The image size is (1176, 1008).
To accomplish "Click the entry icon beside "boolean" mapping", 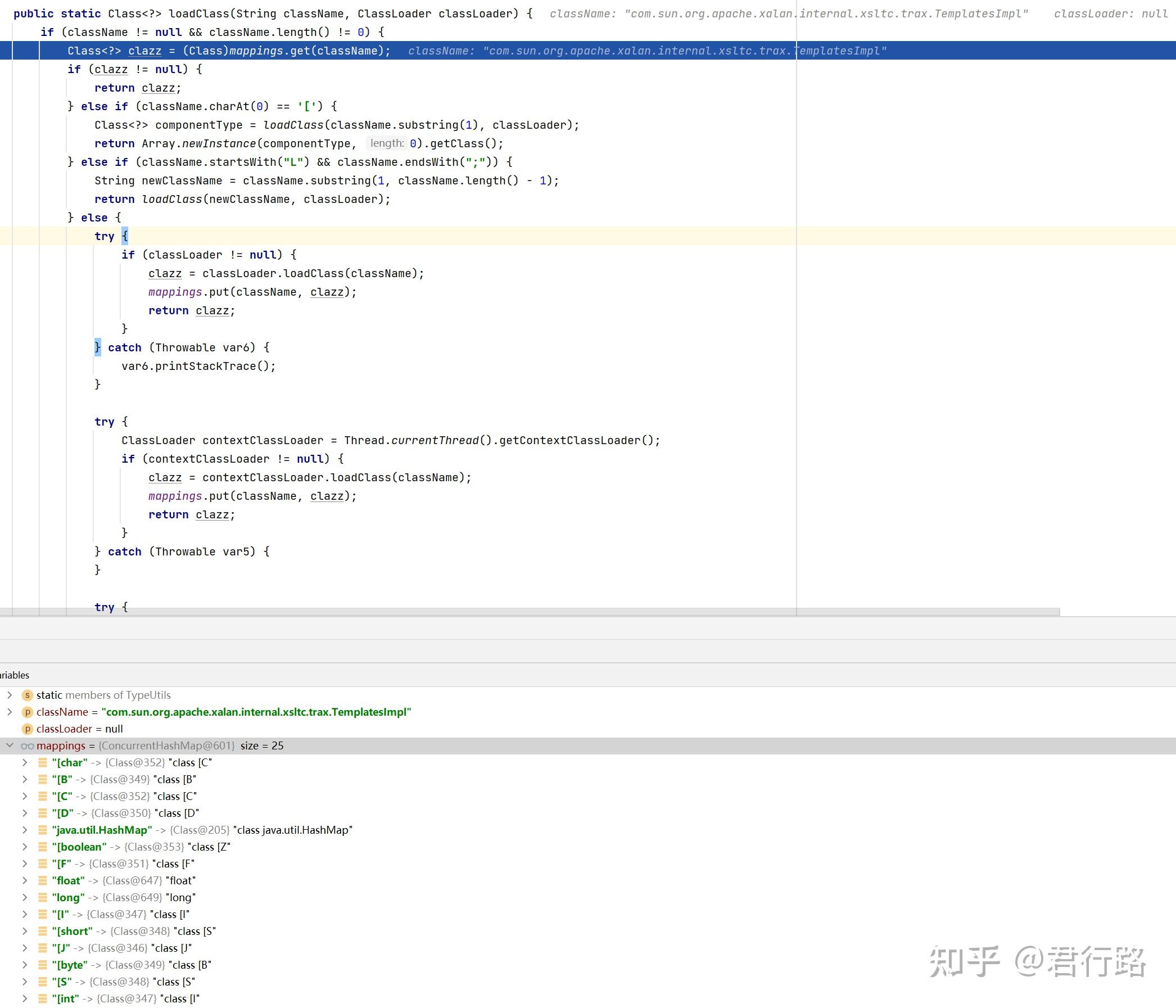I will pos(44,847).
